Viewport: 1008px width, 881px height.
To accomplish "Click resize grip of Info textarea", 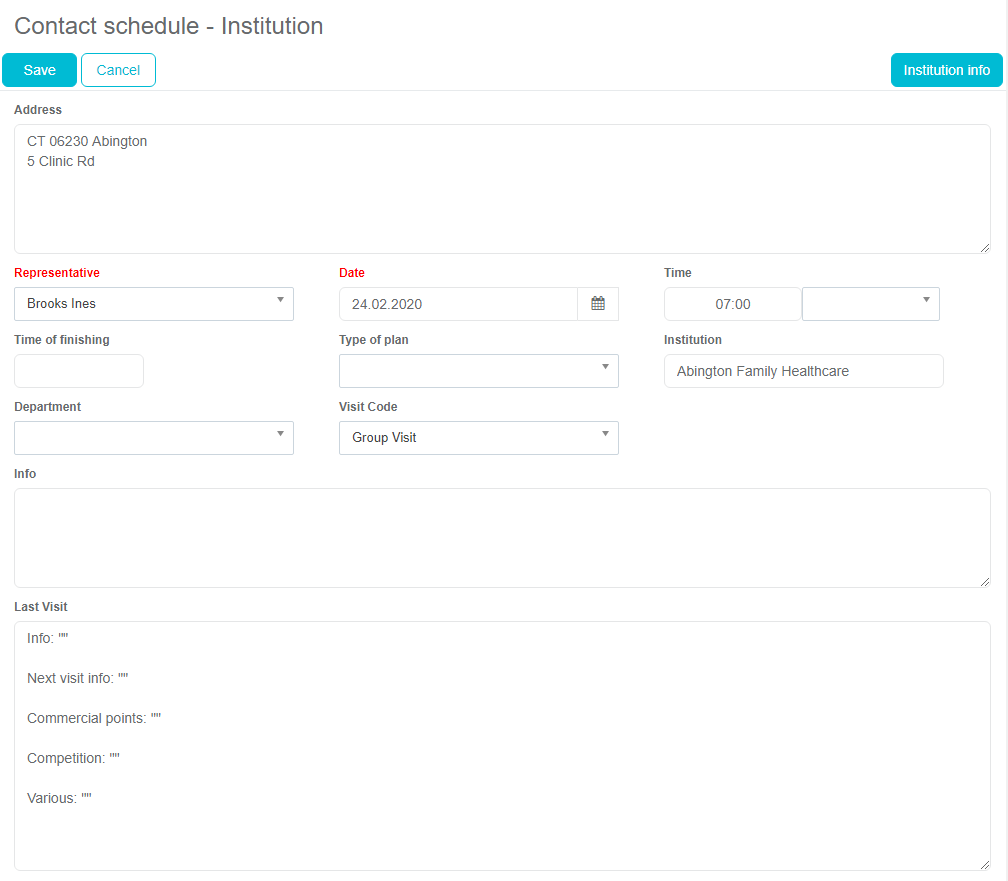I will [x=984, y=581].
